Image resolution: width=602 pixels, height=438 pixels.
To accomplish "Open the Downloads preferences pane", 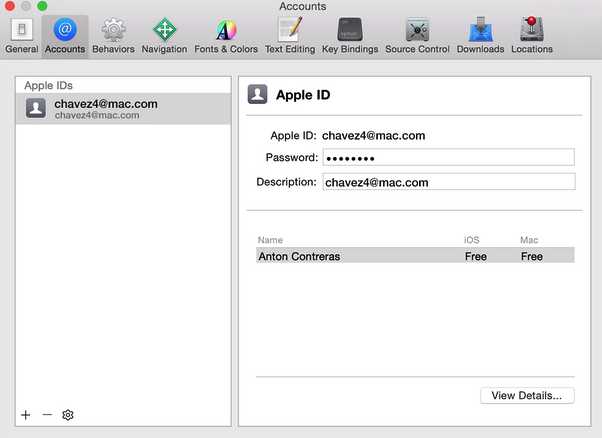I will pos(480,36).
